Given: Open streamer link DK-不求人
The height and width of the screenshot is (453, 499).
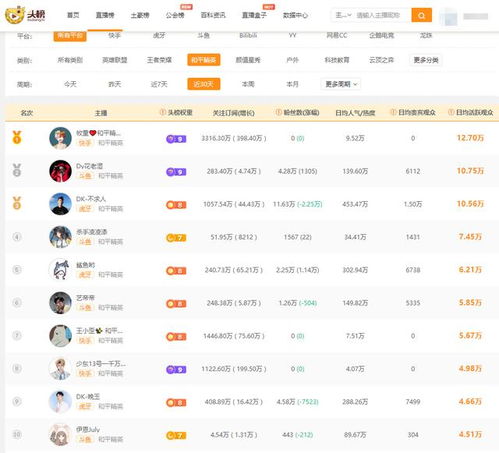Looking at the screenshot, I should coord(91,199).
